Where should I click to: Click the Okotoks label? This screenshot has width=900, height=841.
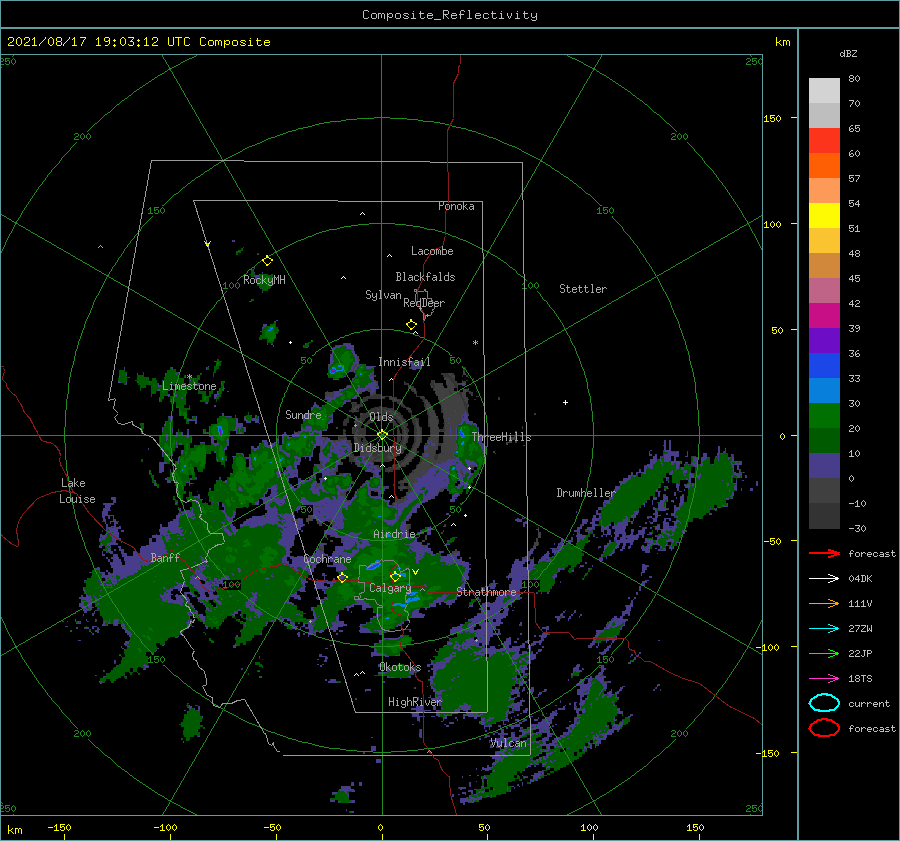tap(400, 667)
